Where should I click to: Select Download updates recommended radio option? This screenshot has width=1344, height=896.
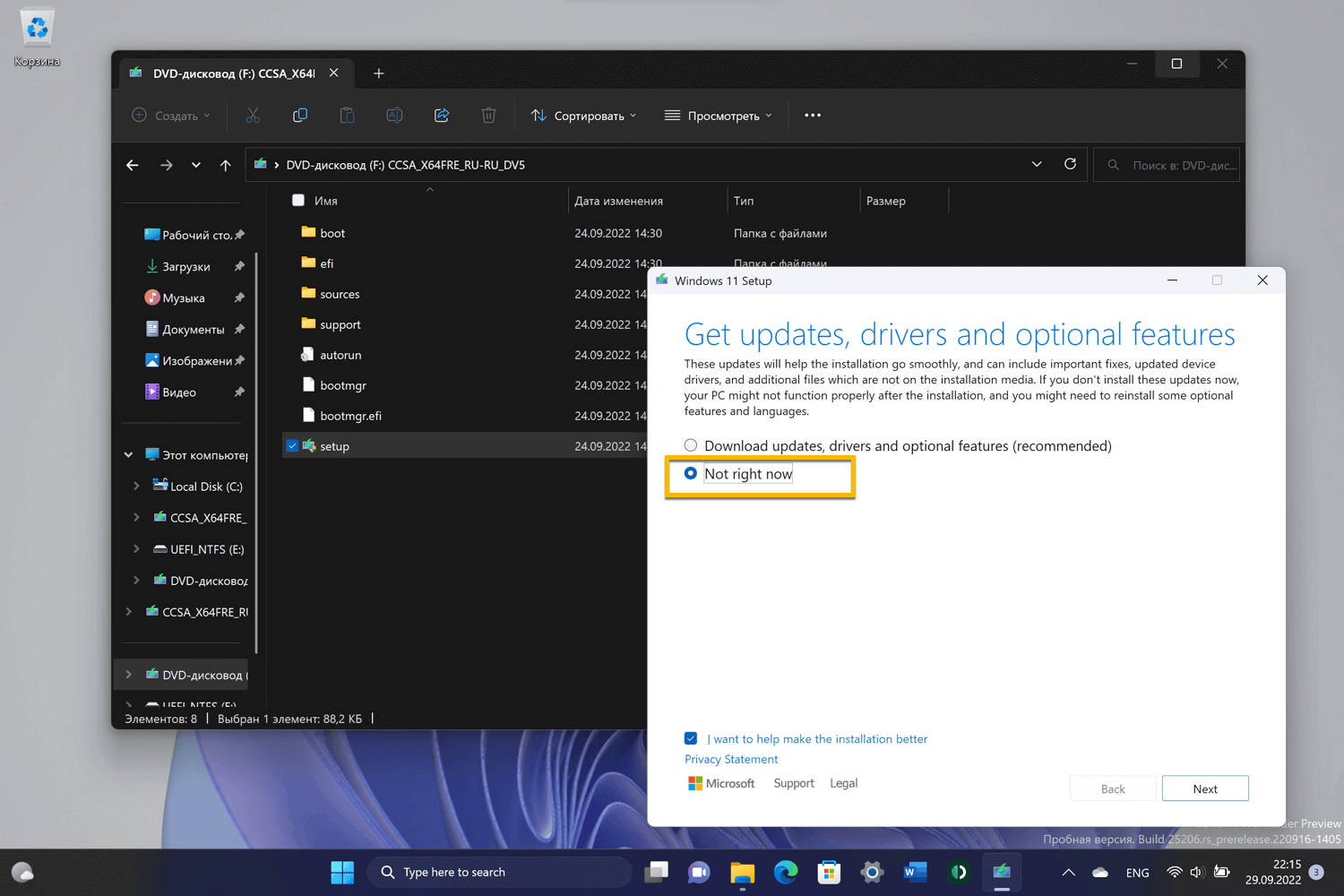(691, 445)
